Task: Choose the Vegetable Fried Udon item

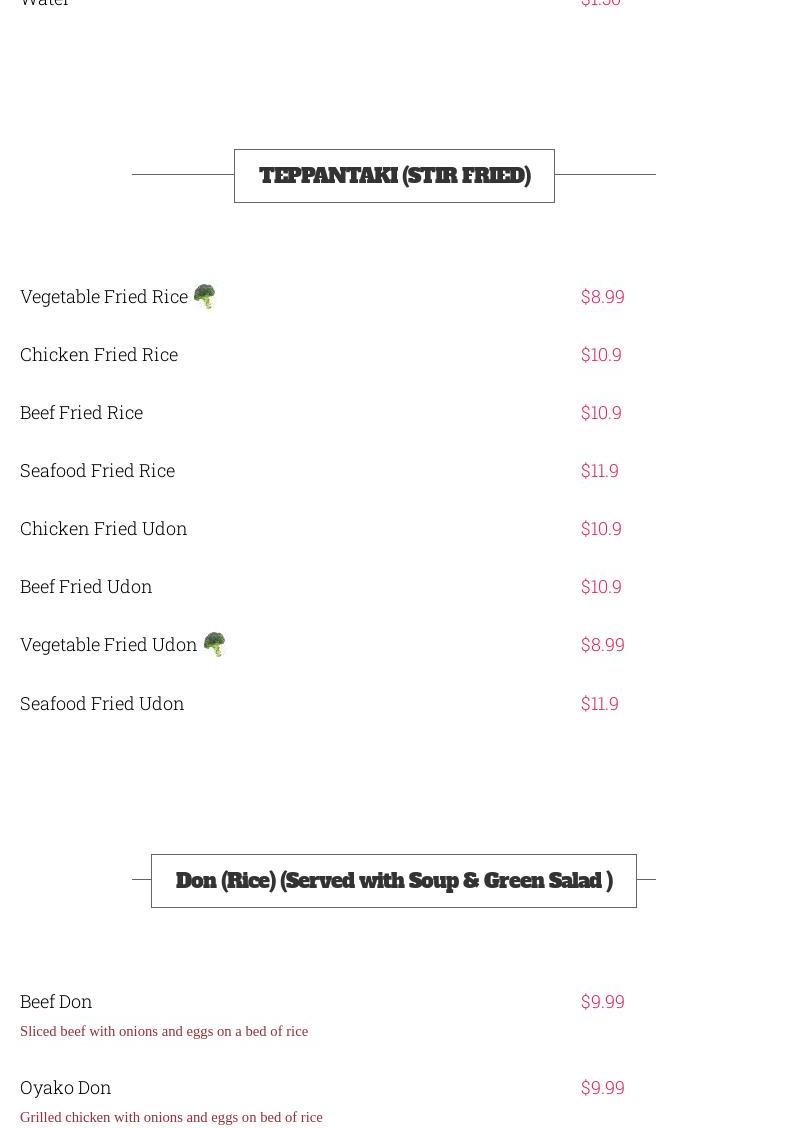Action: (x=109, y=645)
